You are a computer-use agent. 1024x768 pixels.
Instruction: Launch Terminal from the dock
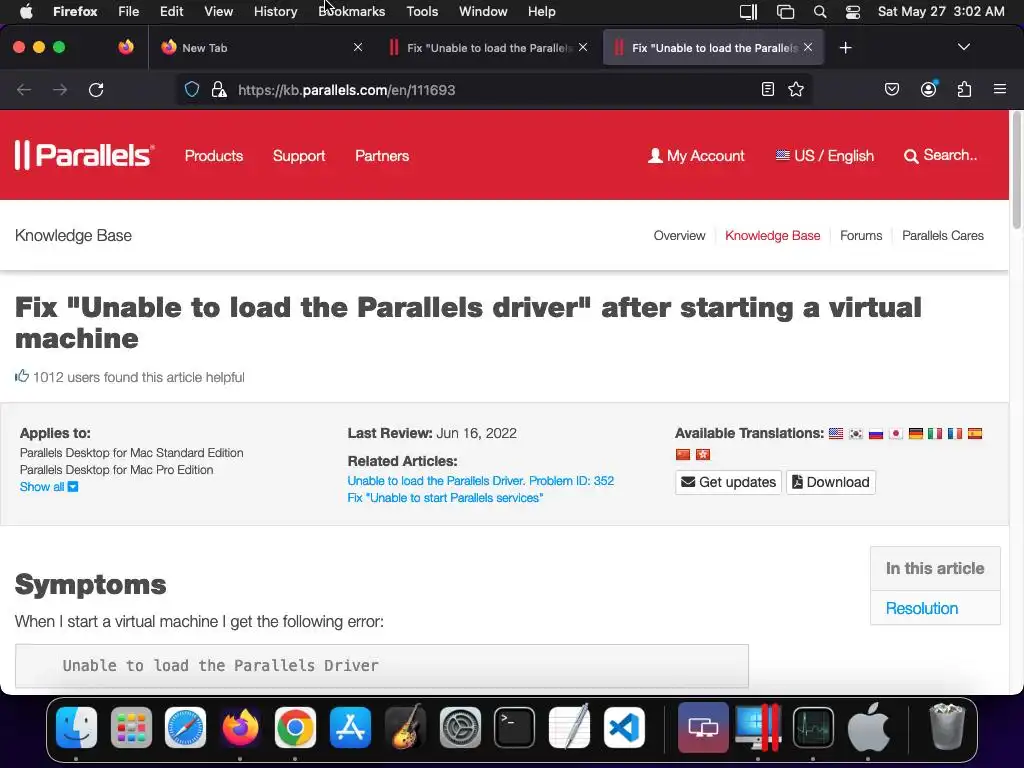click(515, 728)
